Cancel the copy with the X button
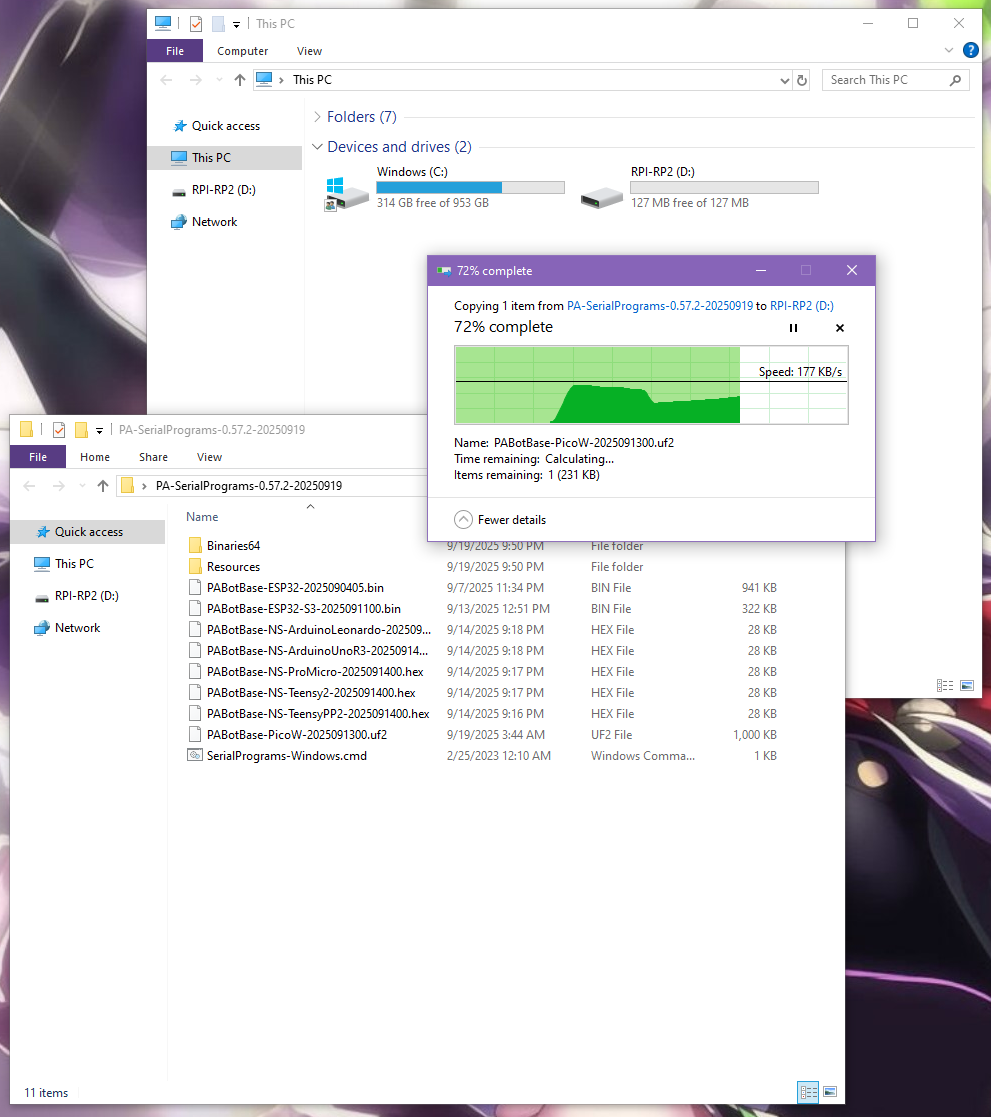 coord(839,328)
